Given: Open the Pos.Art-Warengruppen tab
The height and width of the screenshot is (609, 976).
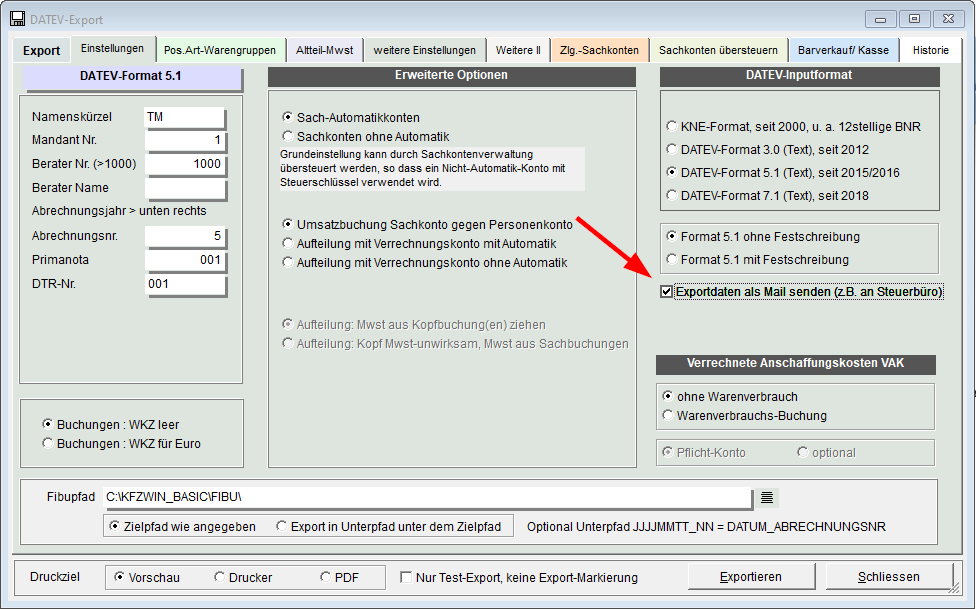Looking at the screenshot, I should pyautogui.click(x=220, y=50).
